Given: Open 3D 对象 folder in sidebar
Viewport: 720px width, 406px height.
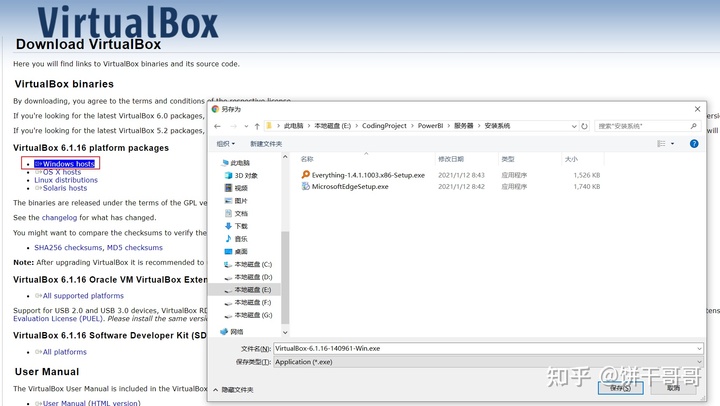Looking at the screenshot, I should coord(241,175).
